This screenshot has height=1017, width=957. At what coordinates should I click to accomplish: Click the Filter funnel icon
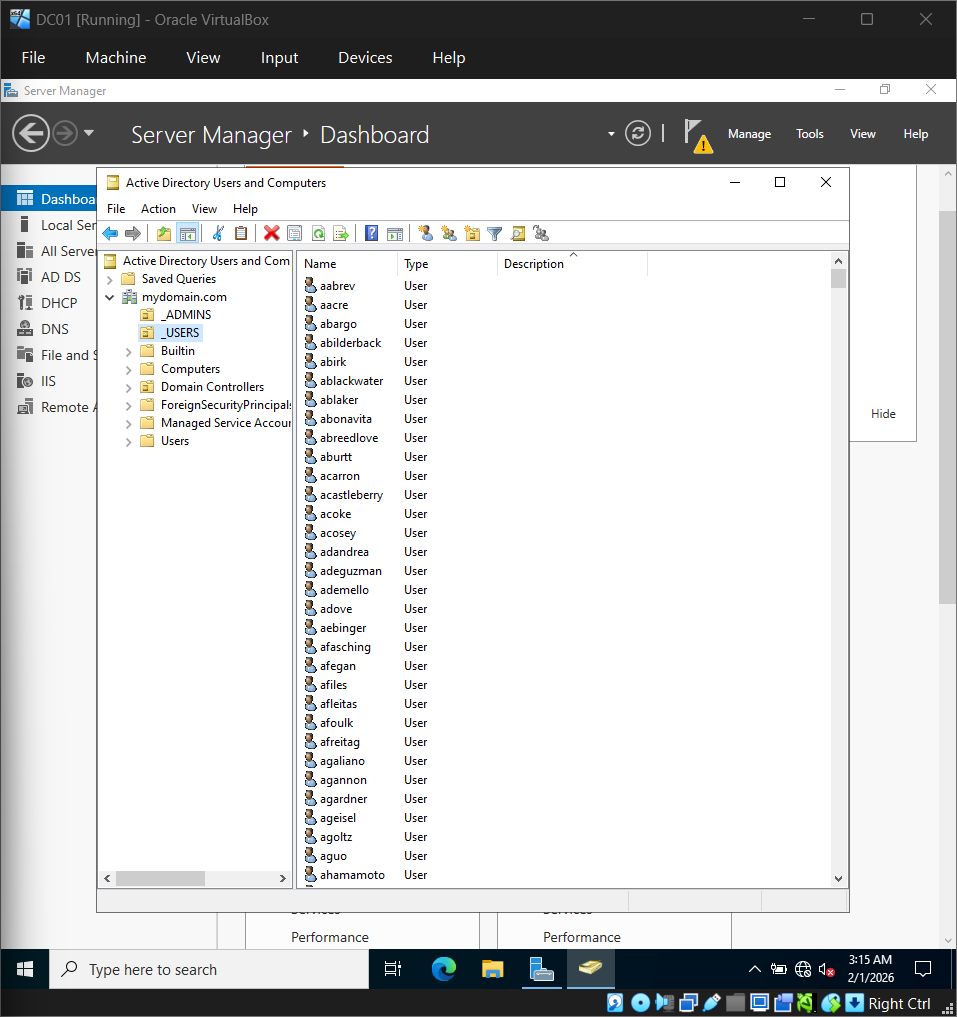click(x=494, y=233)
